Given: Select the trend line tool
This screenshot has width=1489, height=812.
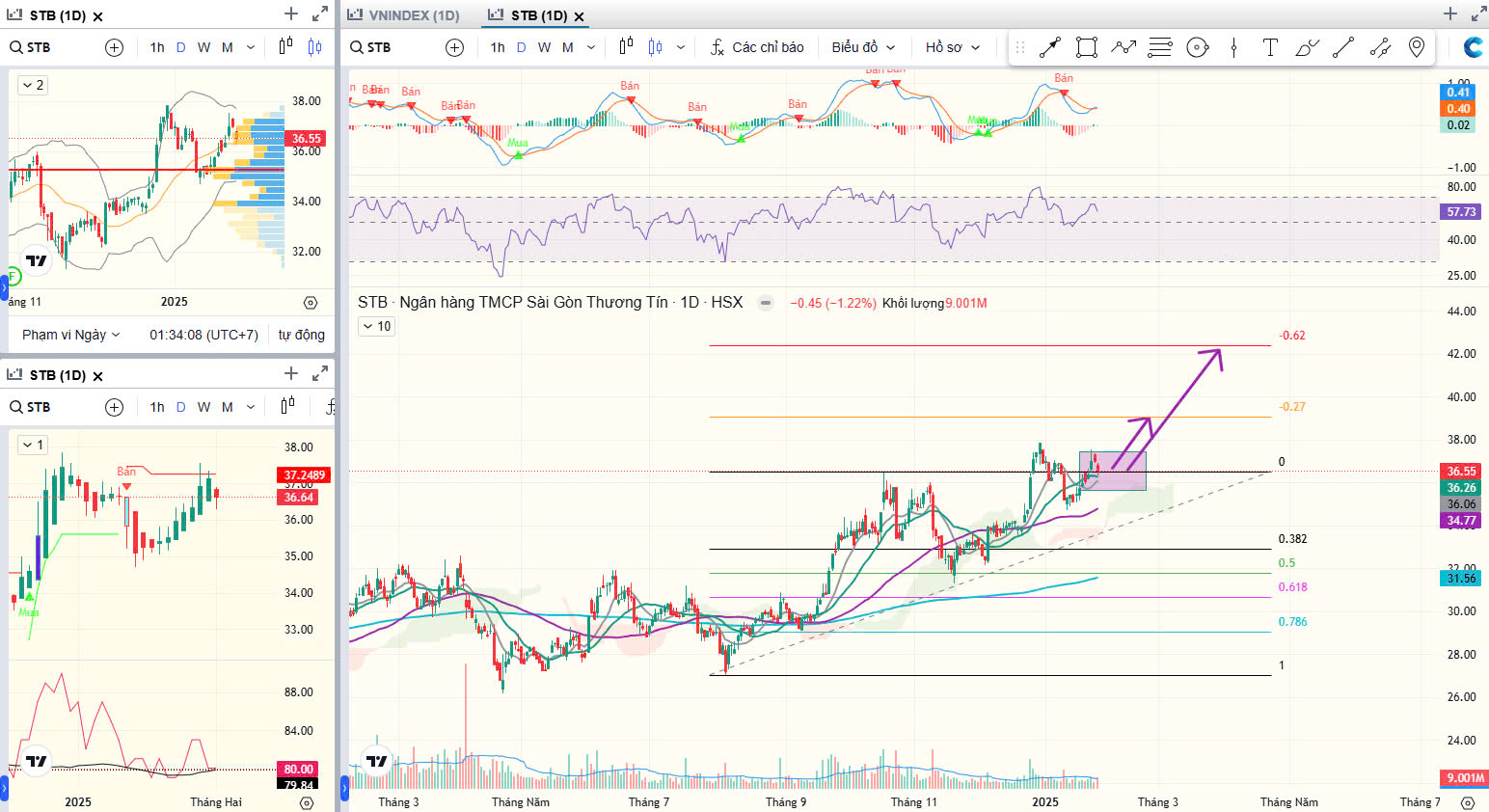Looking at the screenshot, I should click(1343, 47).
